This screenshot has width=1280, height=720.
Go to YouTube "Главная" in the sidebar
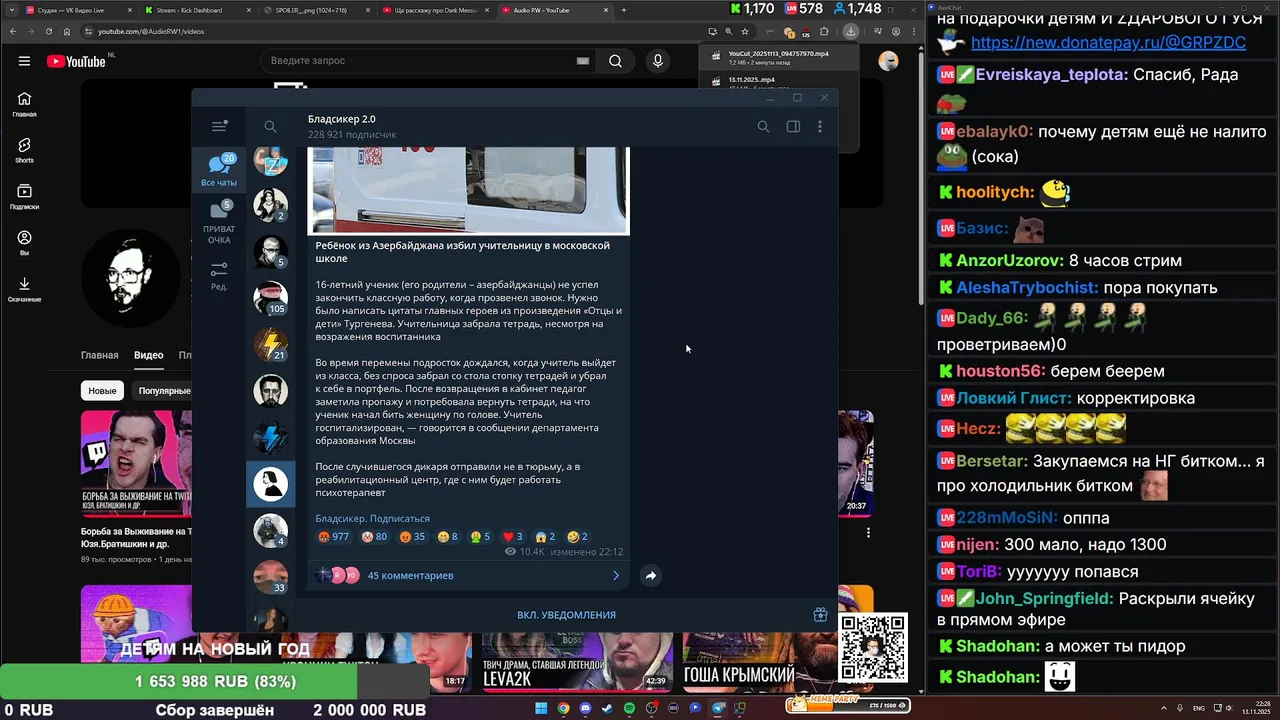point(24,104)
